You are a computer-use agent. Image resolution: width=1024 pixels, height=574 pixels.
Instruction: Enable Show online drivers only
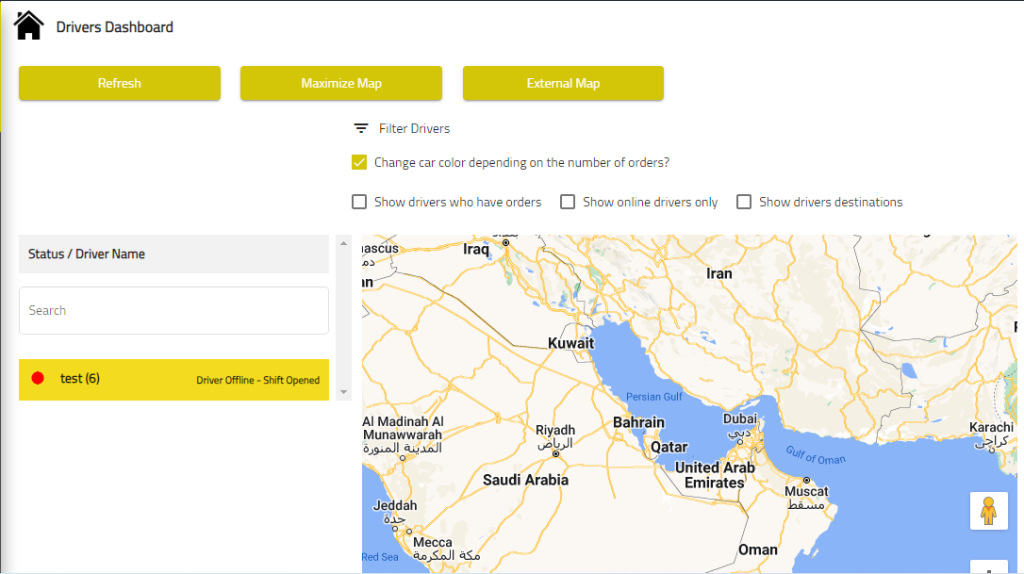(568, 202)
